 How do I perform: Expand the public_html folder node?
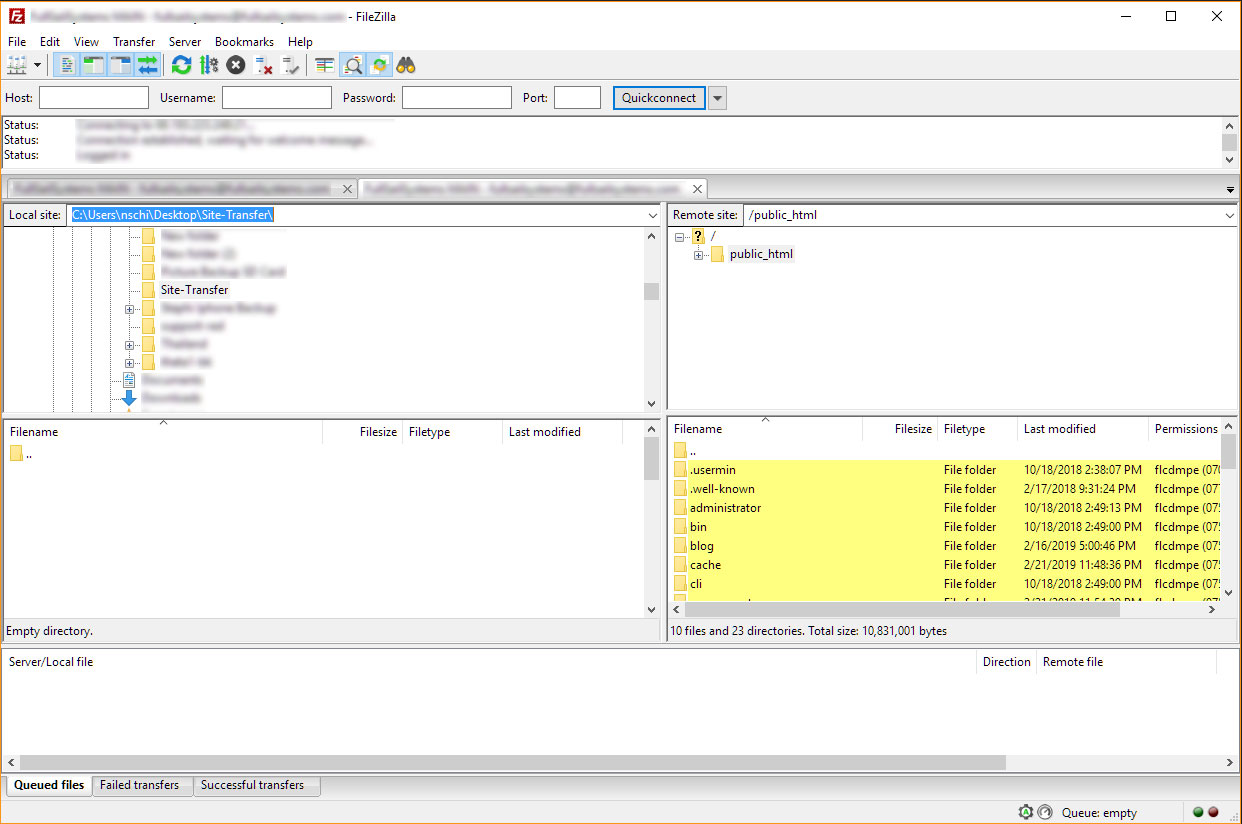[x=698, y=255]
